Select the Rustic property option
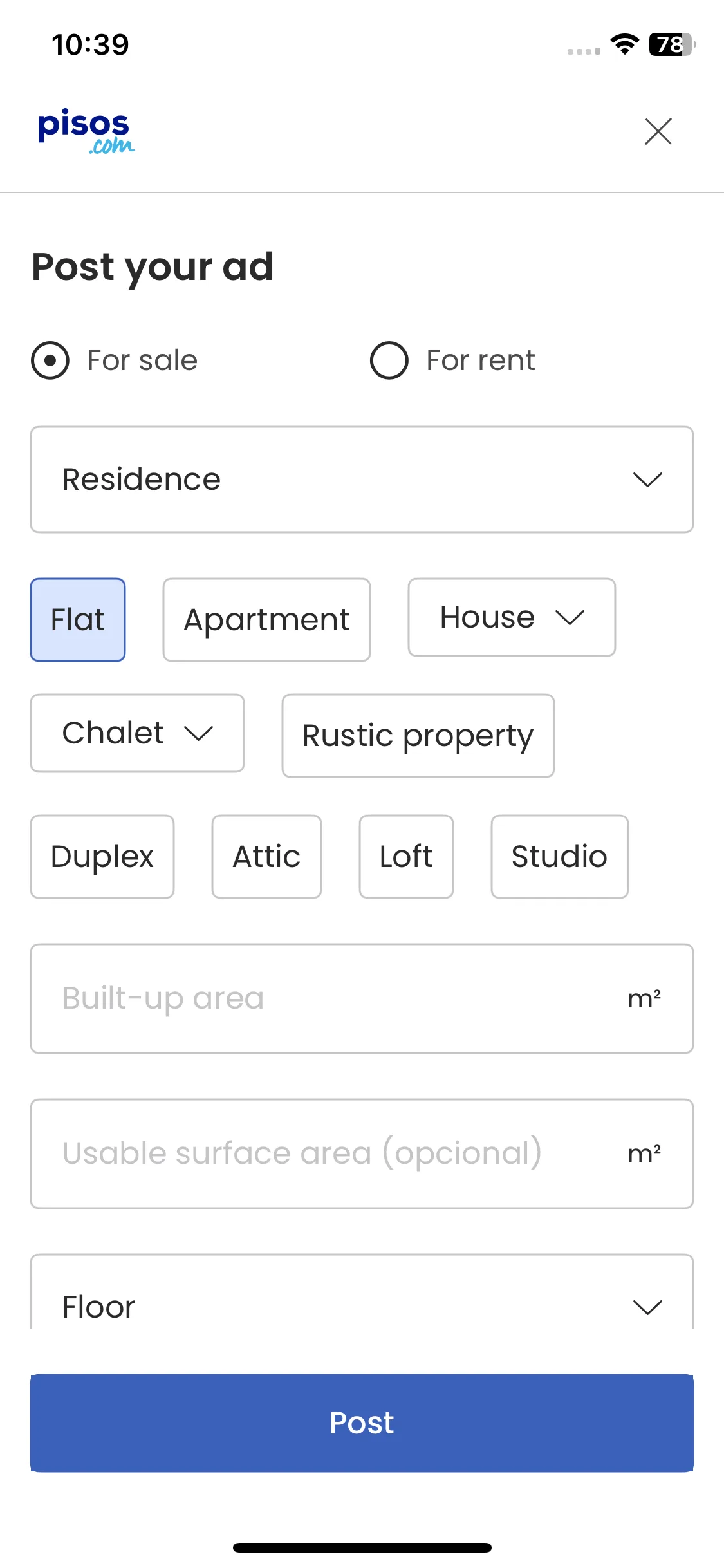724x1568 pixels. [x=418, y=736]
